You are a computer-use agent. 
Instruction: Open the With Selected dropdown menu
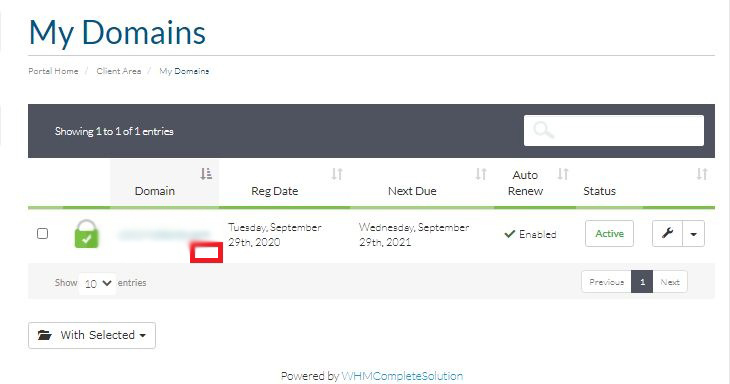coord(92,335)
